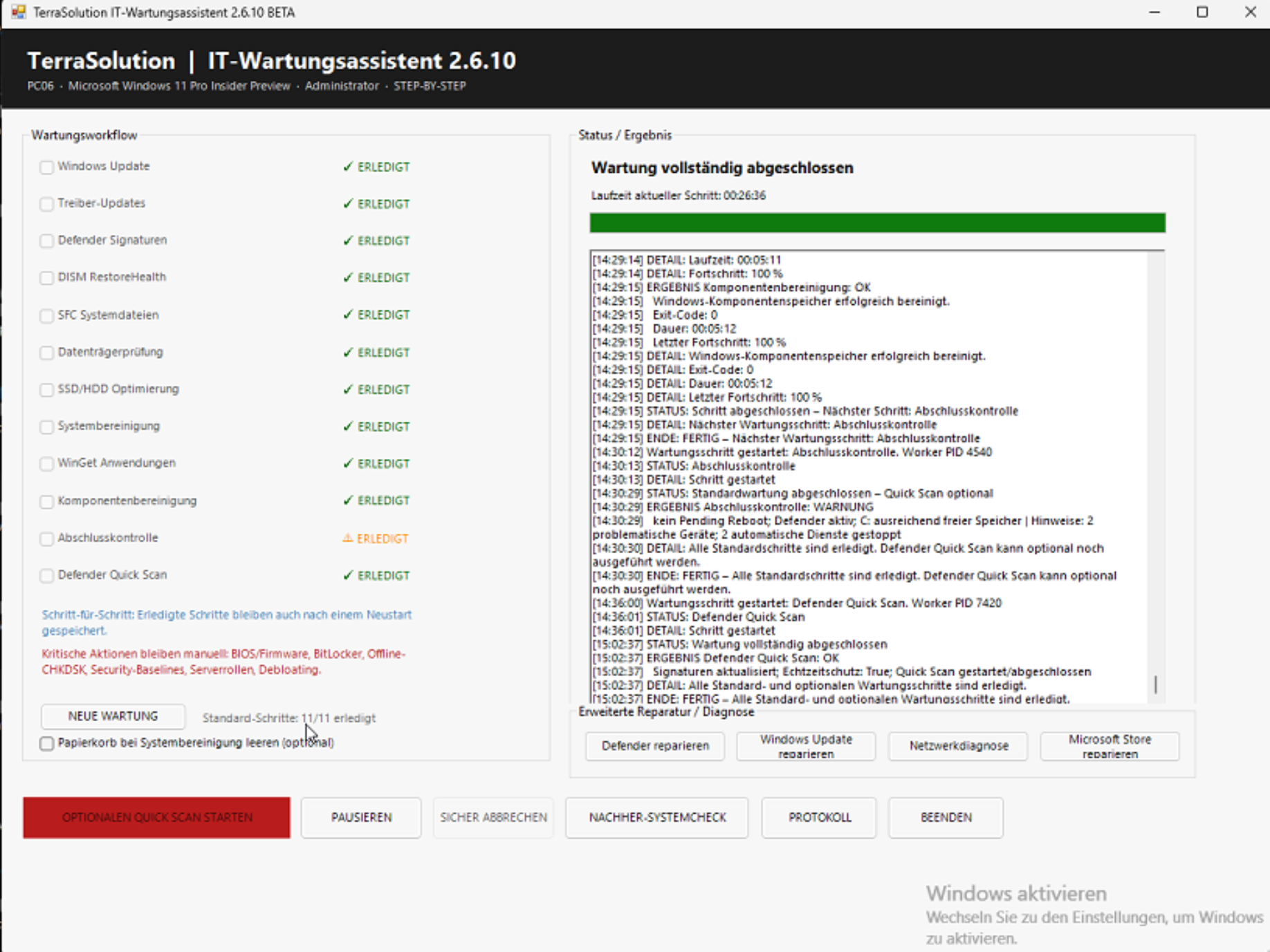
Task: Click the red 'Kritische Aktionen bleiben manuell' note
Action: pyautogui.click(x=223, y=662)
